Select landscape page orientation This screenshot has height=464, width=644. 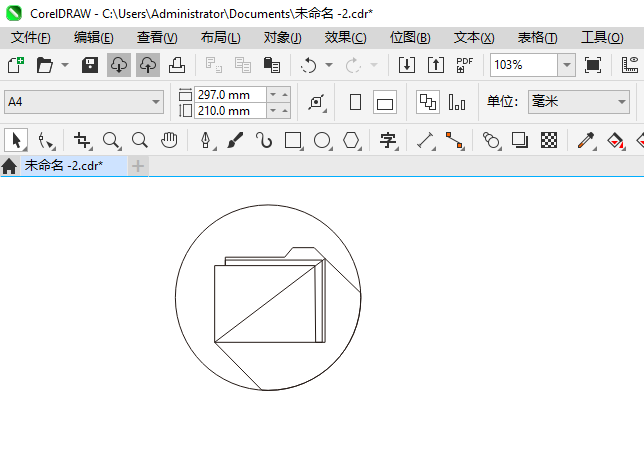pyautogui.click(x=385, y=102)
